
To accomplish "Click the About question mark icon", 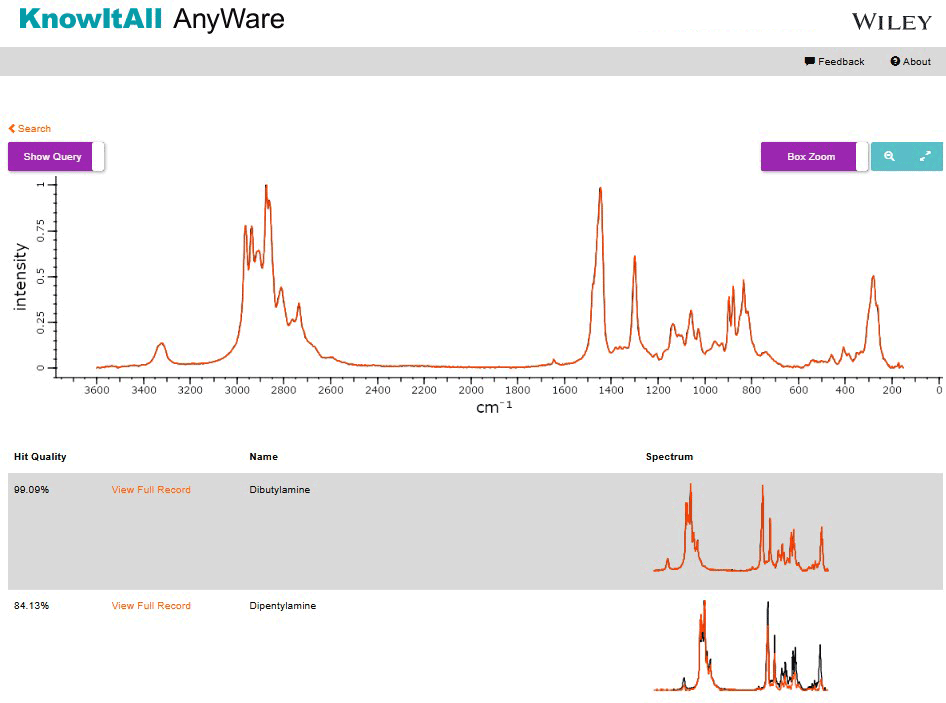I will [x=895, y=62].
